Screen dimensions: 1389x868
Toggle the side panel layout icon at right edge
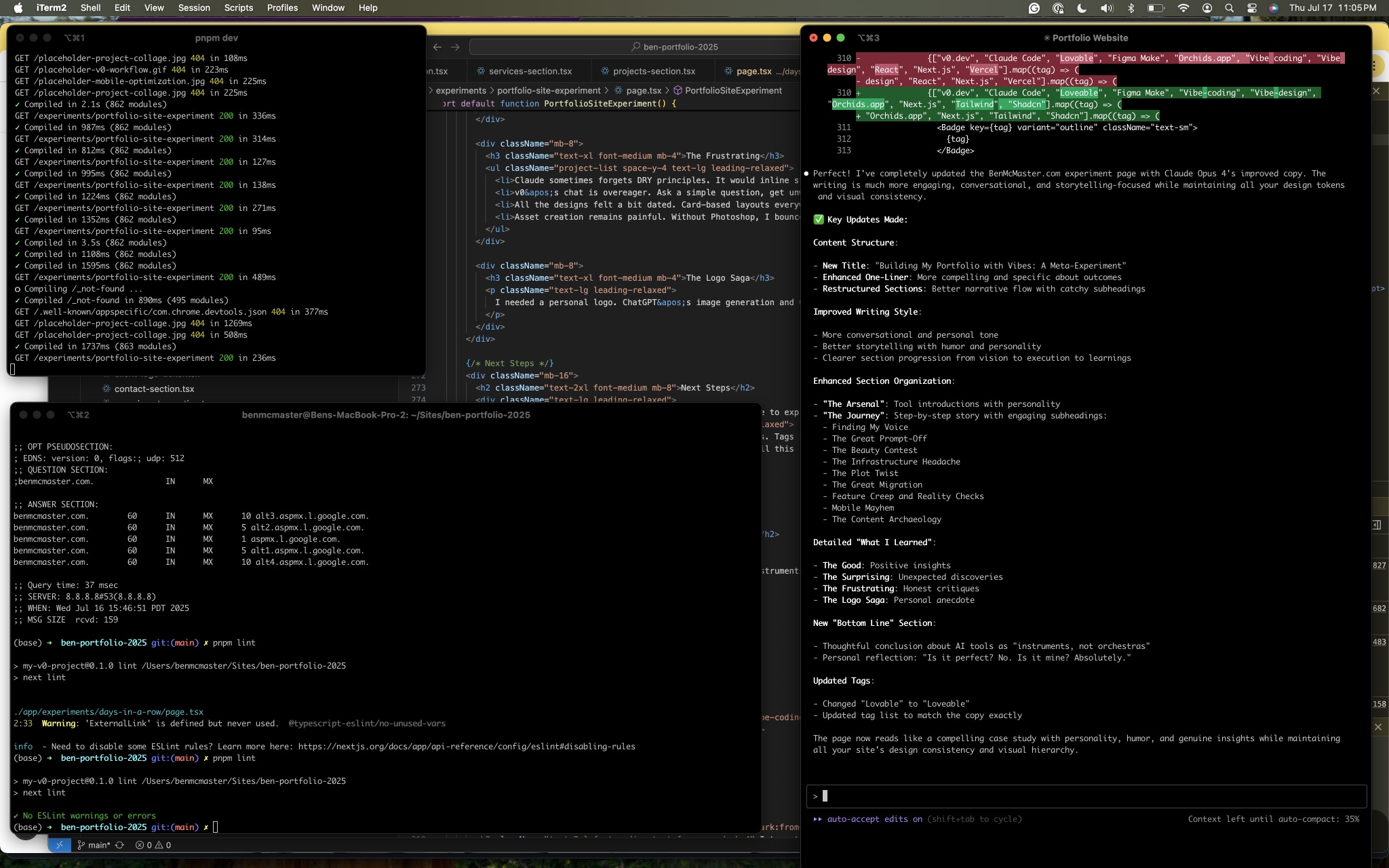coord(1376,525)
